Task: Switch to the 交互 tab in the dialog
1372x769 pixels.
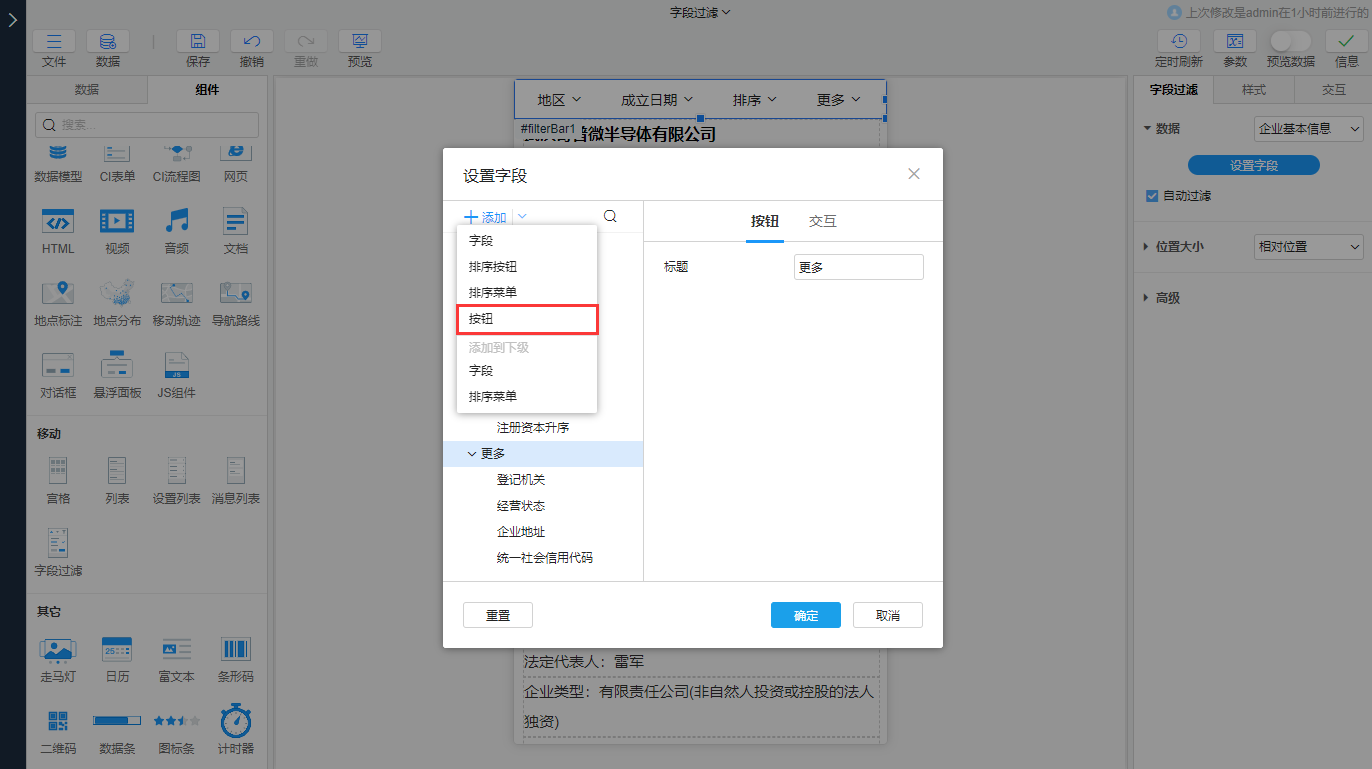Action: [822, 221]
